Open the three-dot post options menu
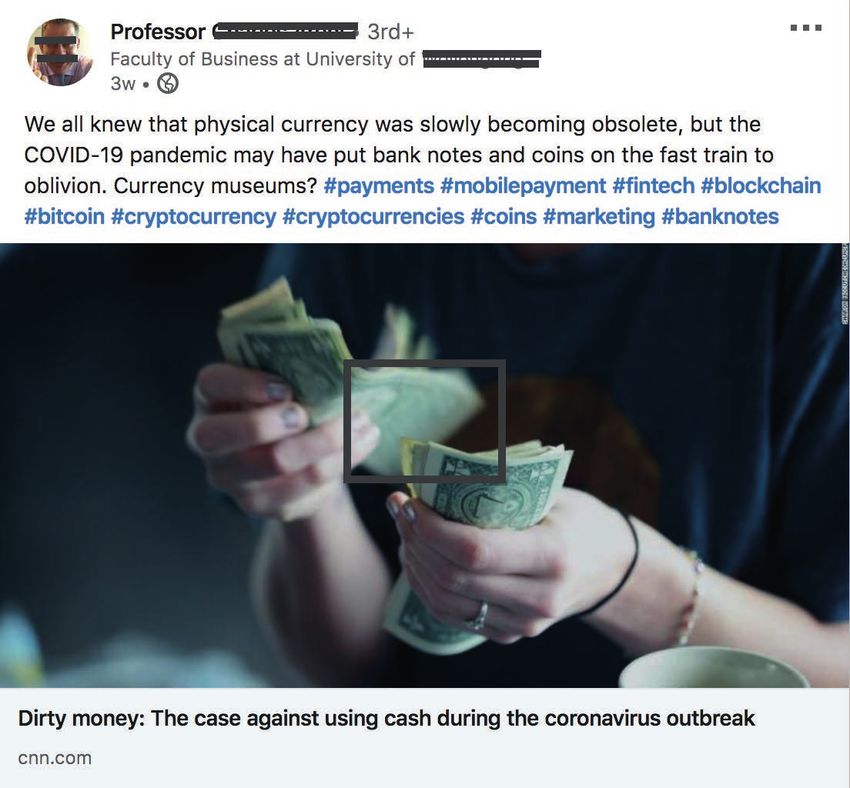Image resolution: width=850 pixels, height=788 pixels. coord(806,28)
